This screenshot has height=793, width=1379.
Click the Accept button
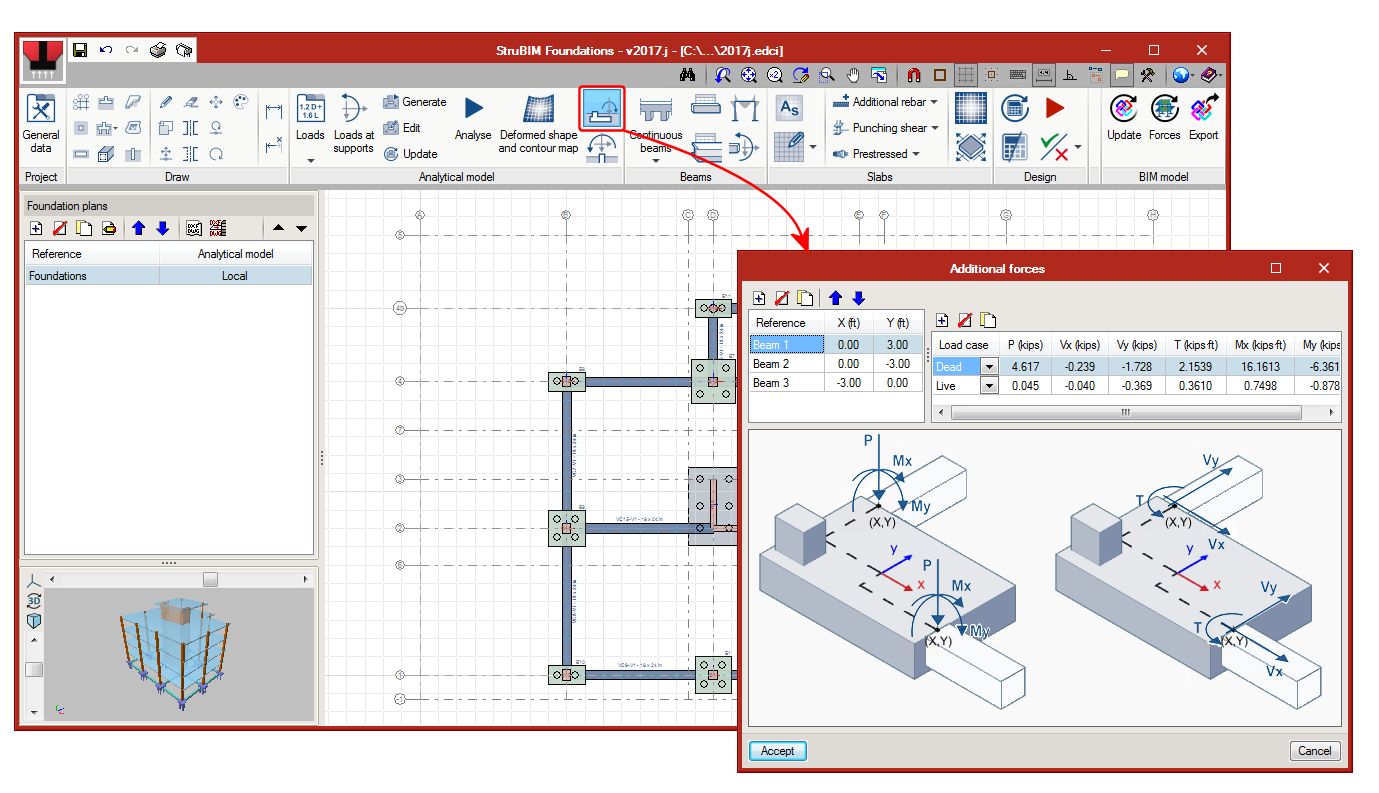coord(777,751)
